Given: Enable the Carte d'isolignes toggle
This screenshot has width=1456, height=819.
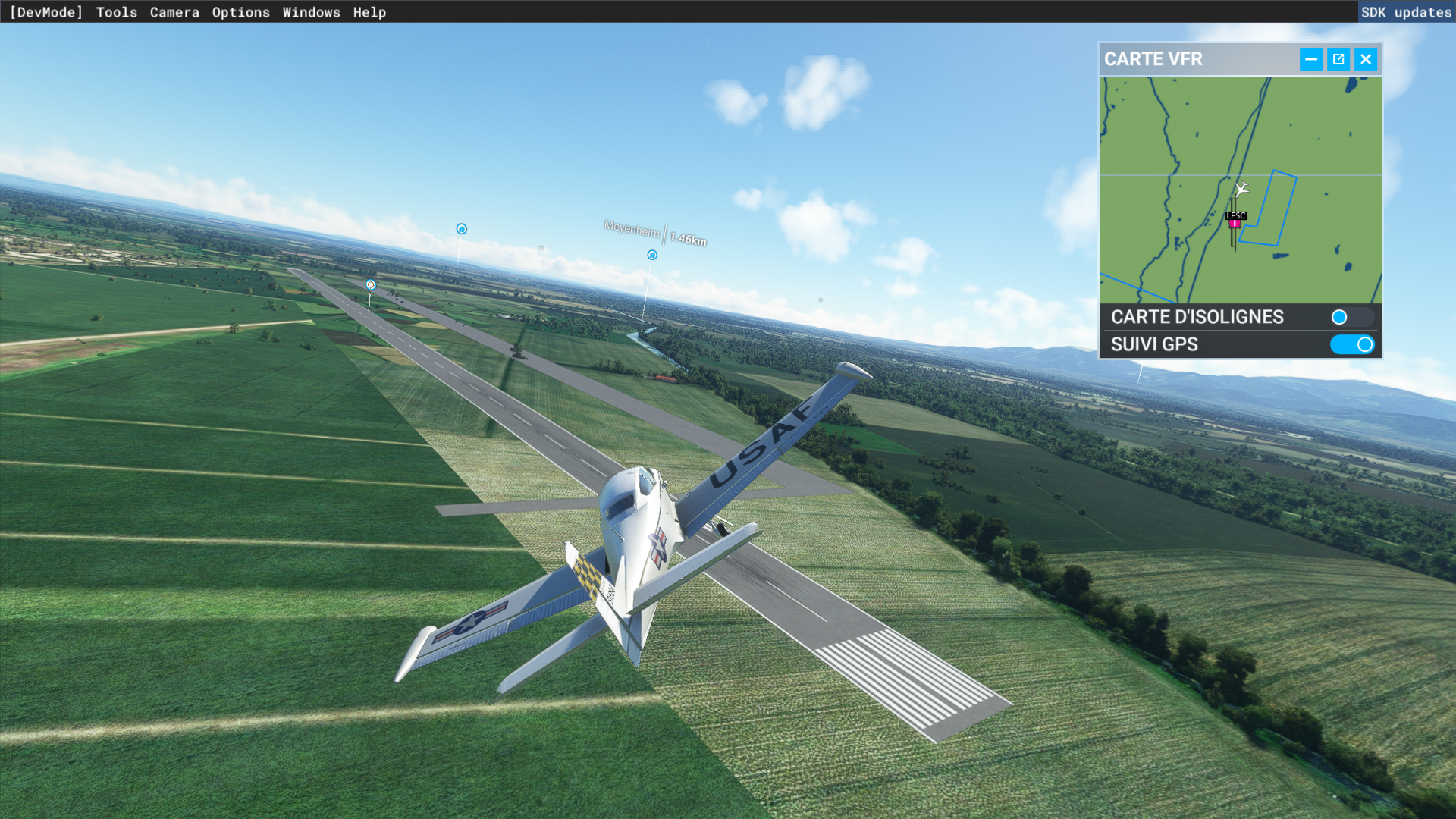Looking at the screenshot, I should [x=1351, y=317].
